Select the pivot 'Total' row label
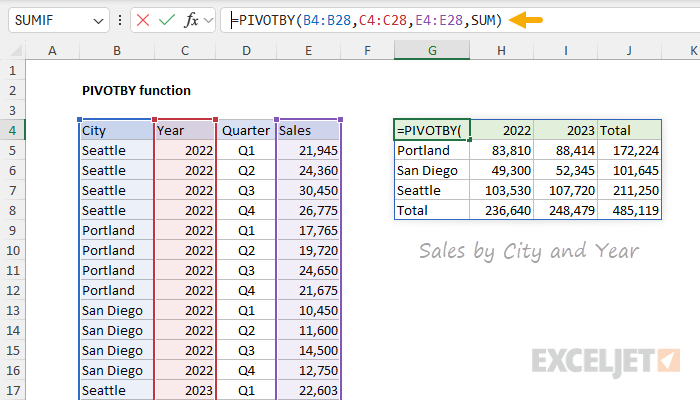 (432, 210)
